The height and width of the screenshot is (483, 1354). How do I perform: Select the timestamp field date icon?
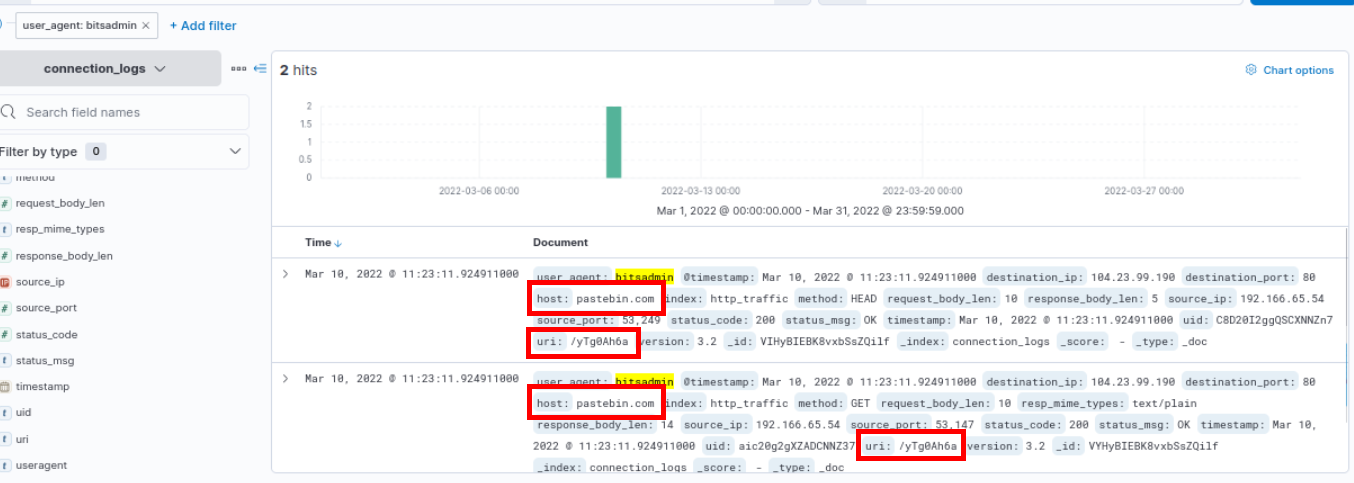click(x=6, y=386)
